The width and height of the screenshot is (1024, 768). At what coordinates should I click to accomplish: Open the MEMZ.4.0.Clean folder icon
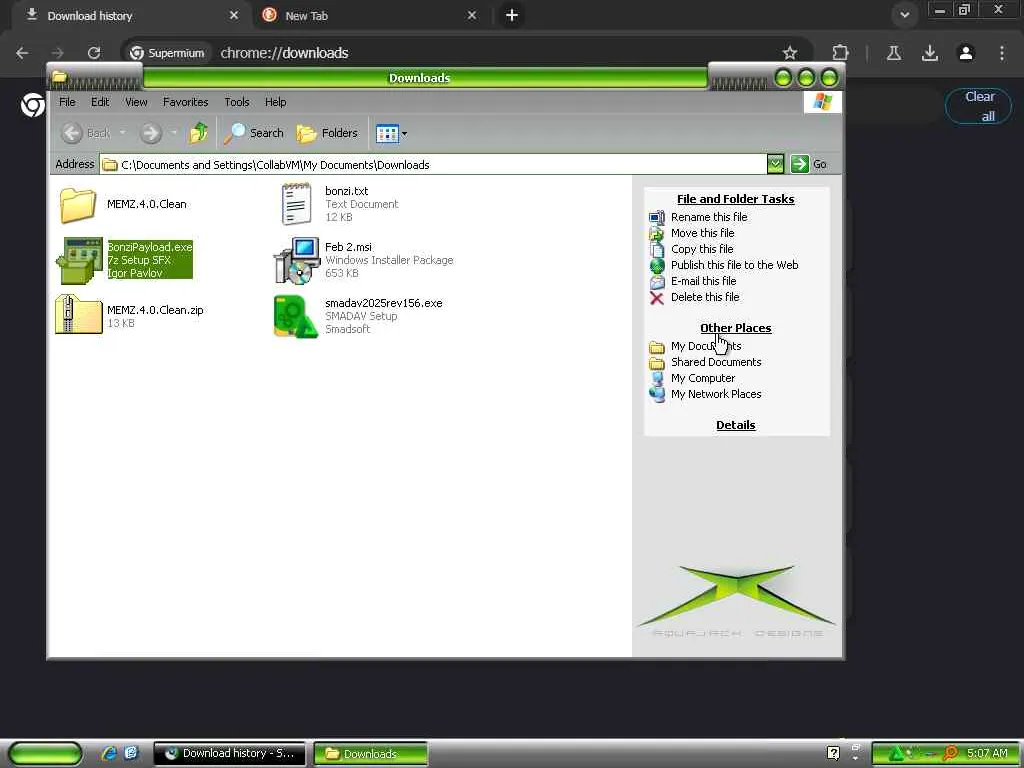click(78, 204)
